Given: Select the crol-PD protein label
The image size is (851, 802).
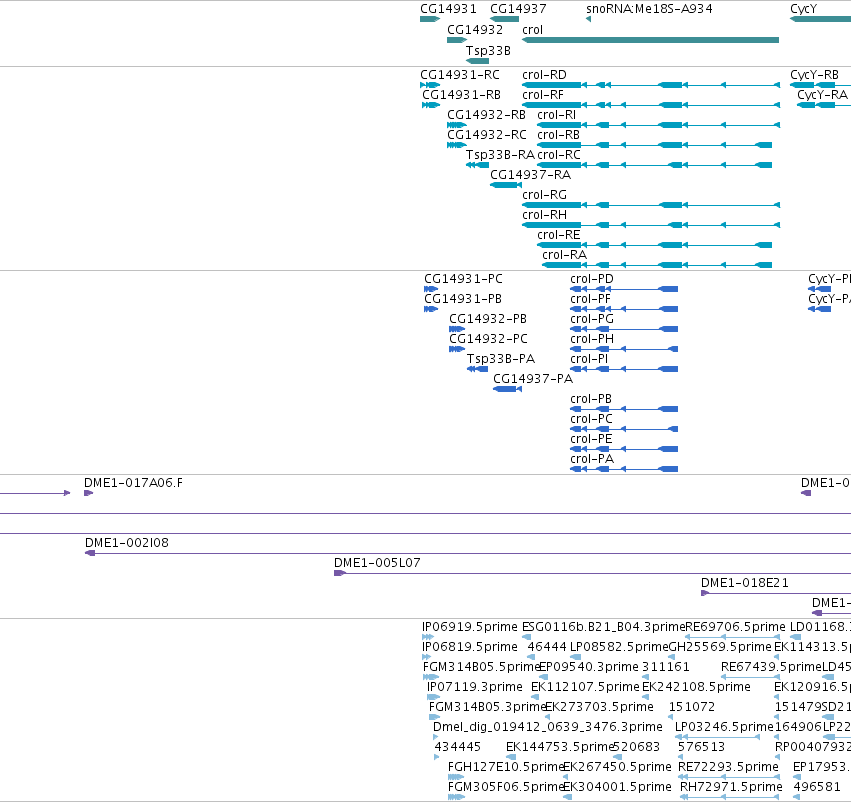Looking at the screenshot, I should click(592, 278).
